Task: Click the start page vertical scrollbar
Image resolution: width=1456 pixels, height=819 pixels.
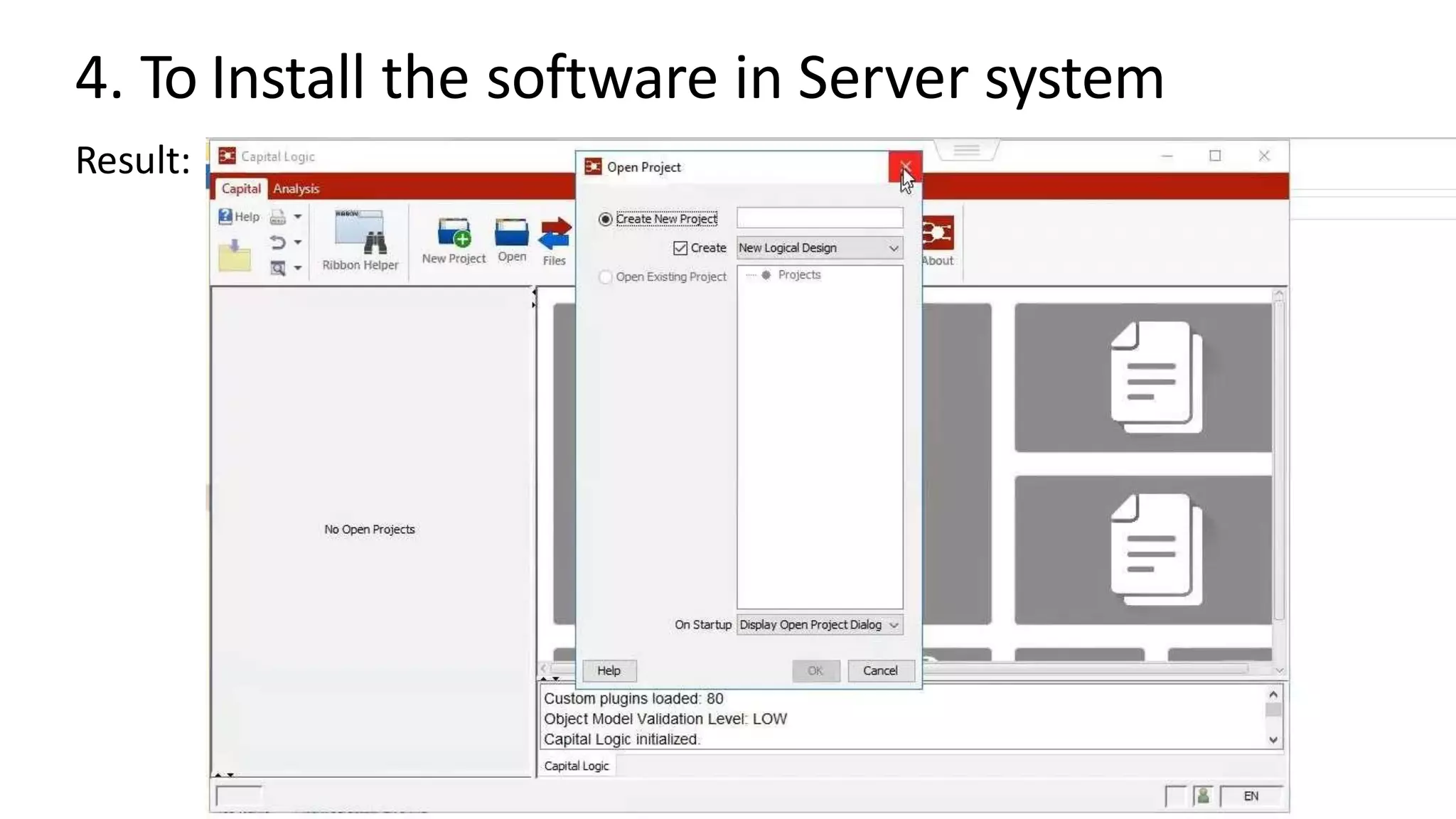Action: (1279, 459)
